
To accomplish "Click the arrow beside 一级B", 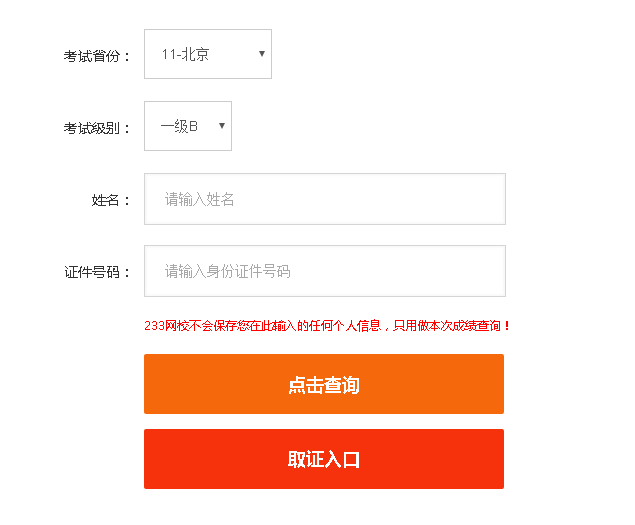I will [222, 126].
